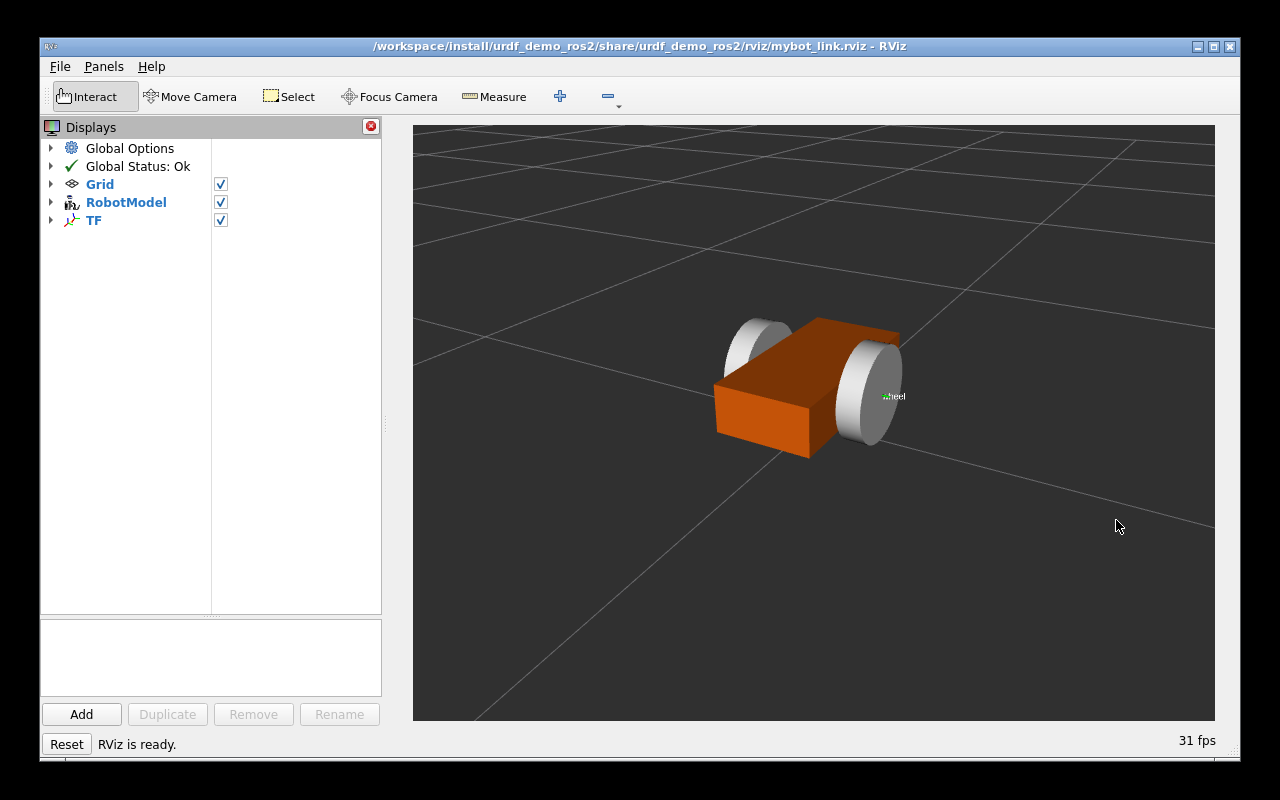1280x800 pixels.
Task: Click the RobotModel display icon
Action: pyautogui.click(x=72, y=202)
